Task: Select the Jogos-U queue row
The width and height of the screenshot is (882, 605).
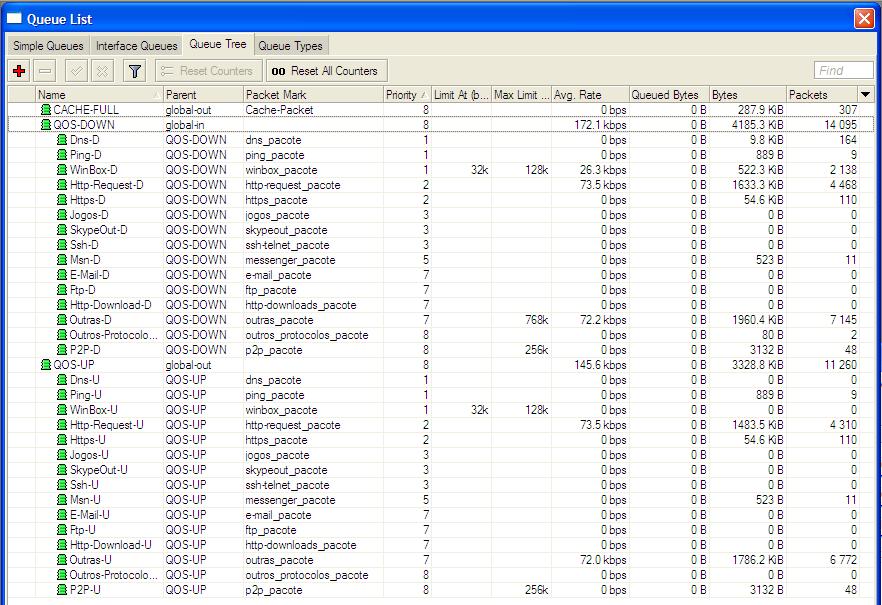Action: [441, 455]
